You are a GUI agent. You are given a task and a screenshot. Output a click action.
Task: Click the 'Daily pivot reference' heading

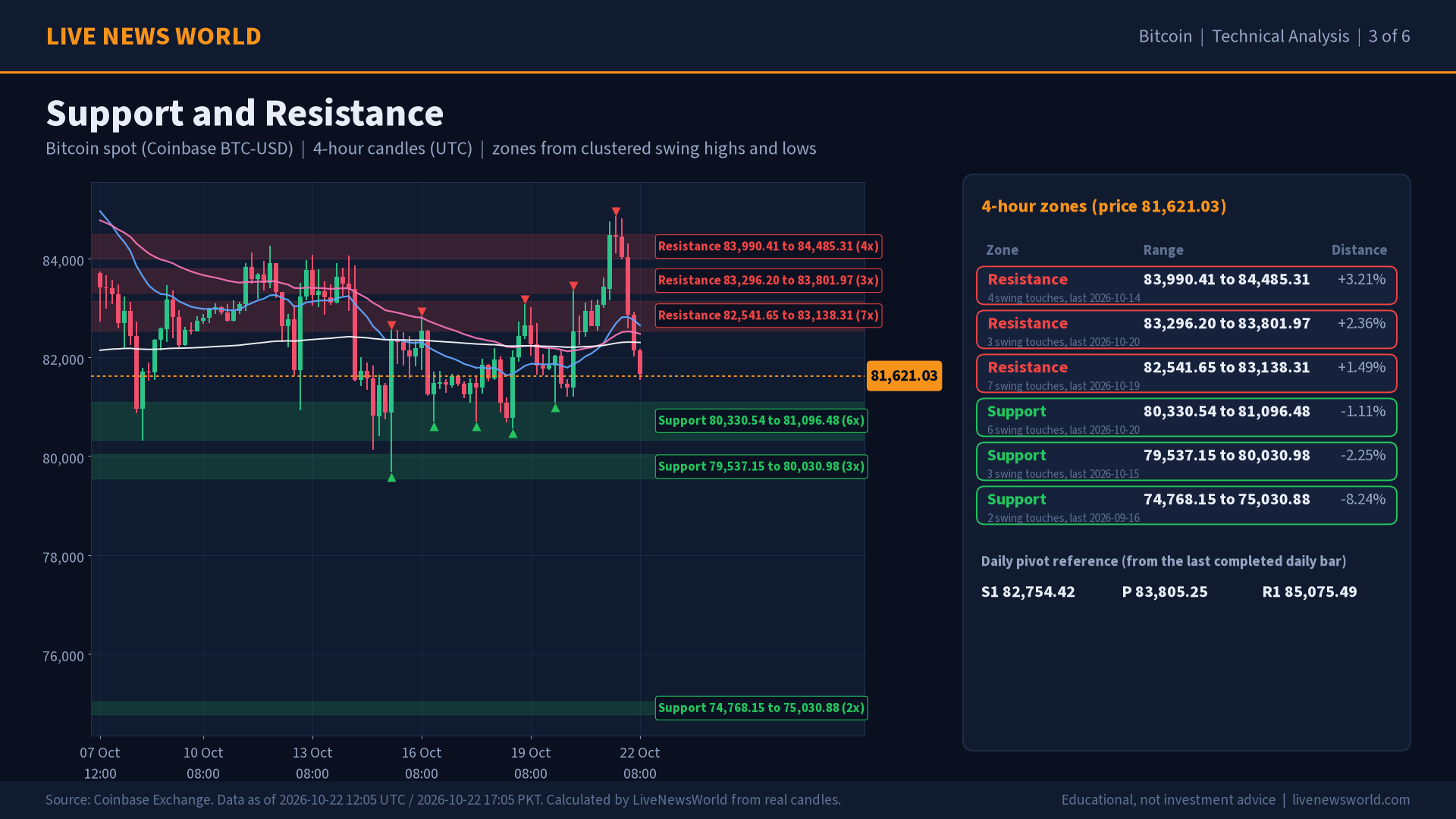click(1163, 562)
